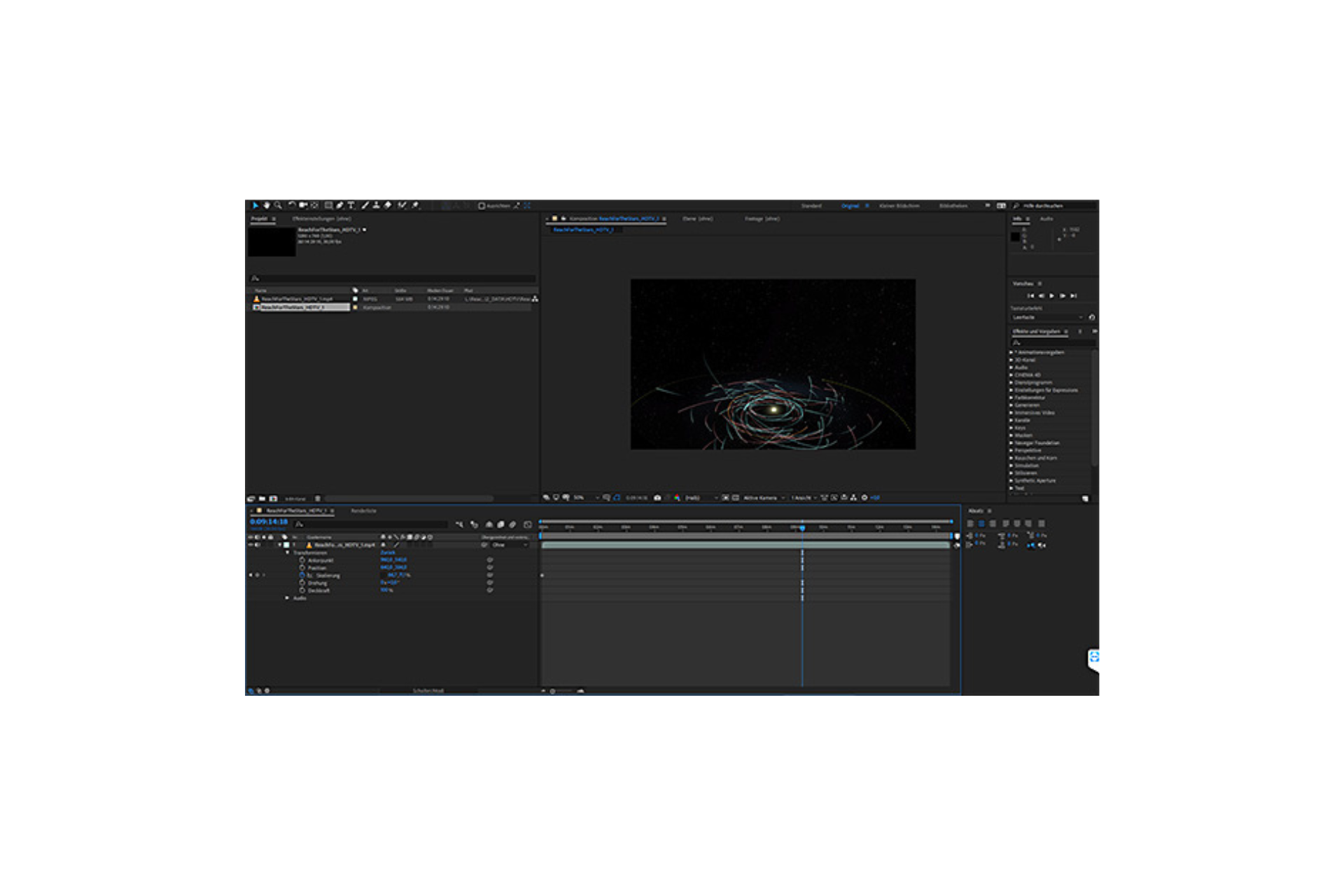Jump to last frame in Vorschau panel

click(x=1073, y=296)
